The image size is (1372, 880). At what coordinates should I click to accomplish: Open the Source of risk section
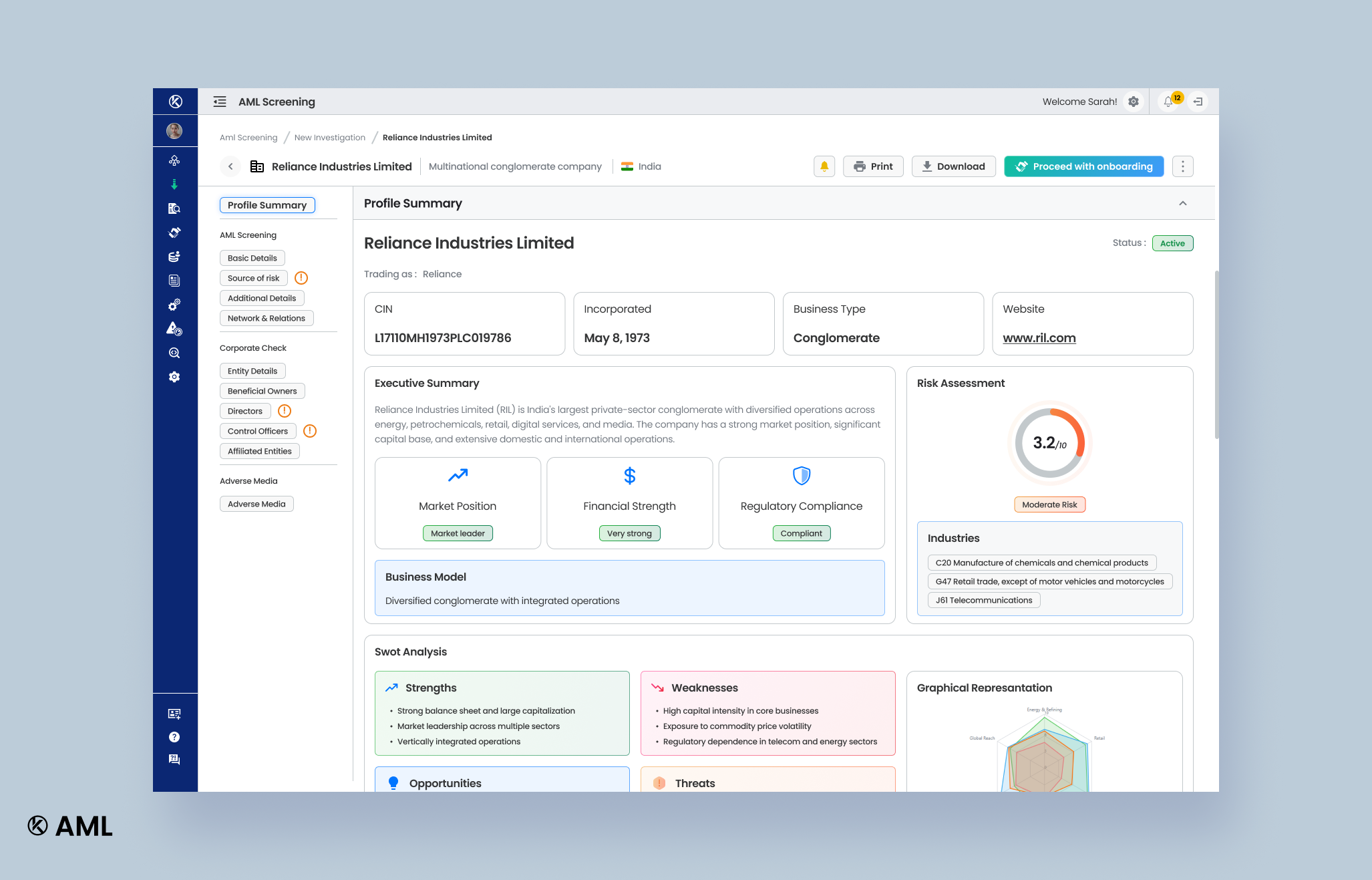pyautogui.click(x=254, y=278)
